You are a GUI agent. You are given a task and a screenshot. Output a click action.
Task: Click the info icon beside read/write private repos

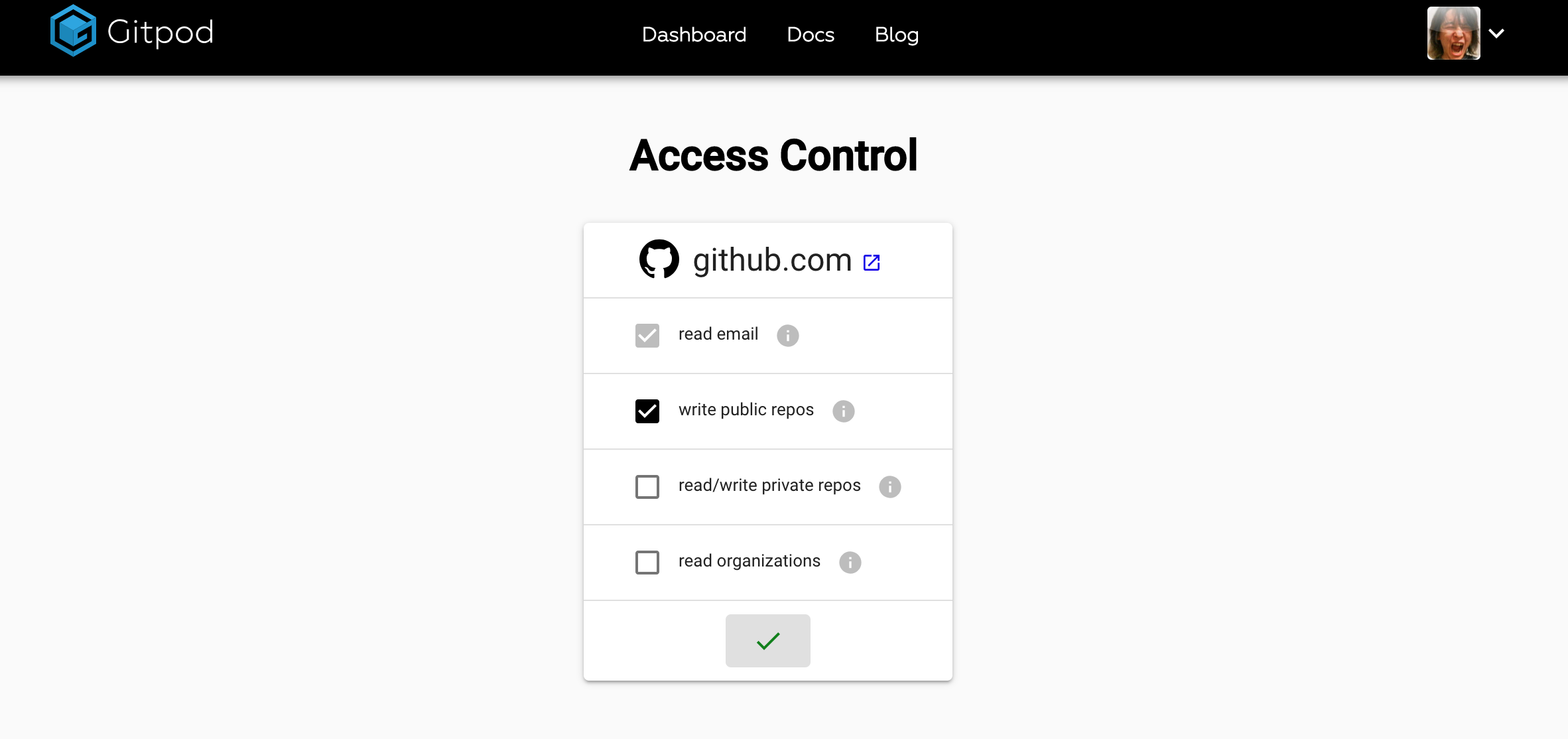point(890,486)
